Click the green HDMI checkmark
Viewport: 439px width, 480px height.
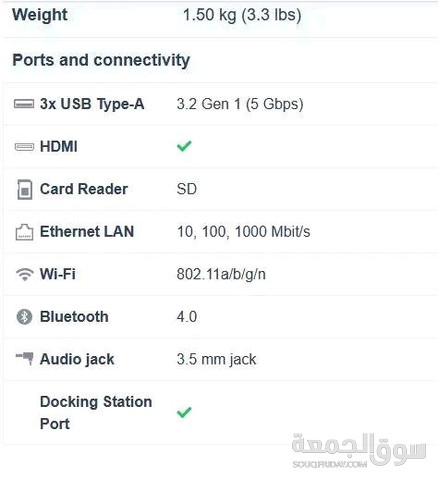184,146
